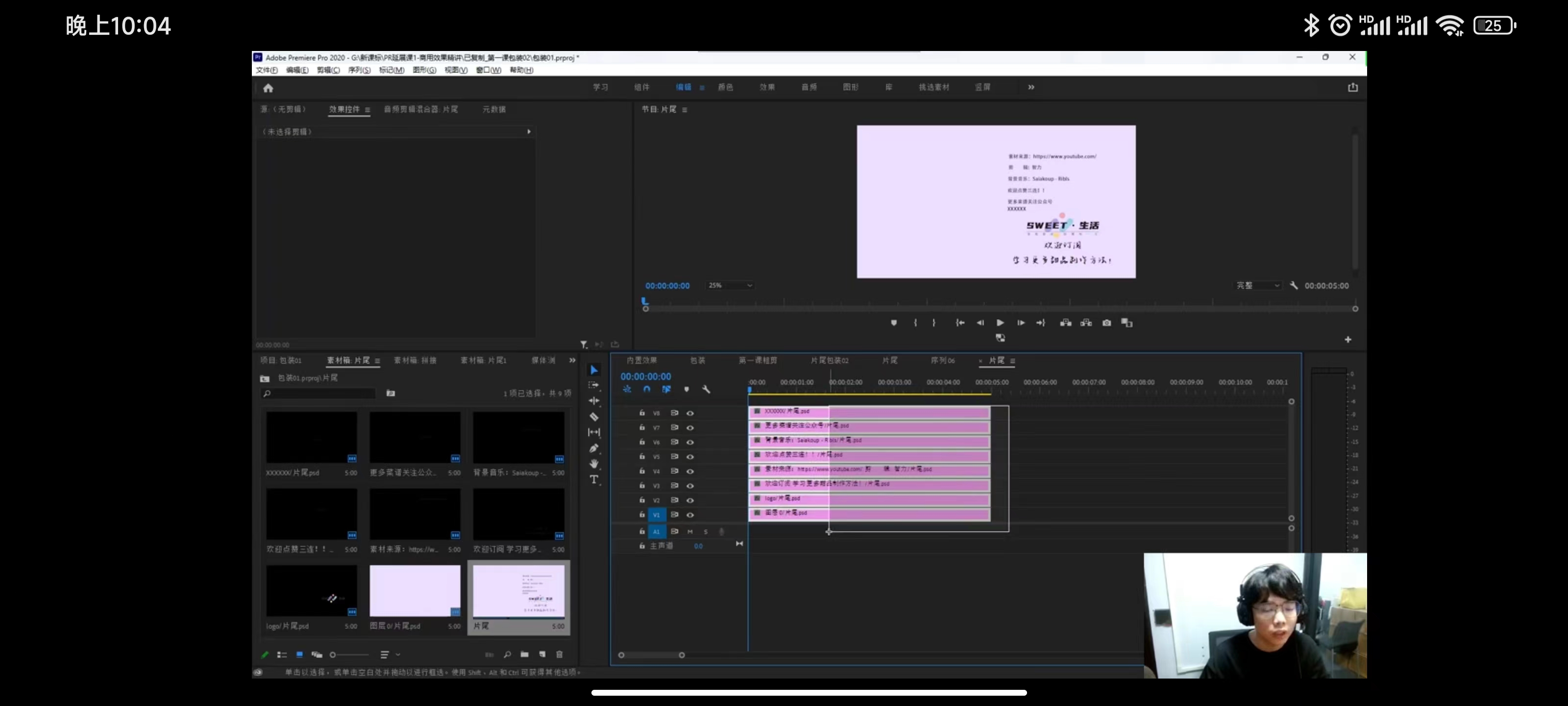The width and height of the screenshot is (1568, 706).
Task: Click the Home icon
Action: coord(268,88)
